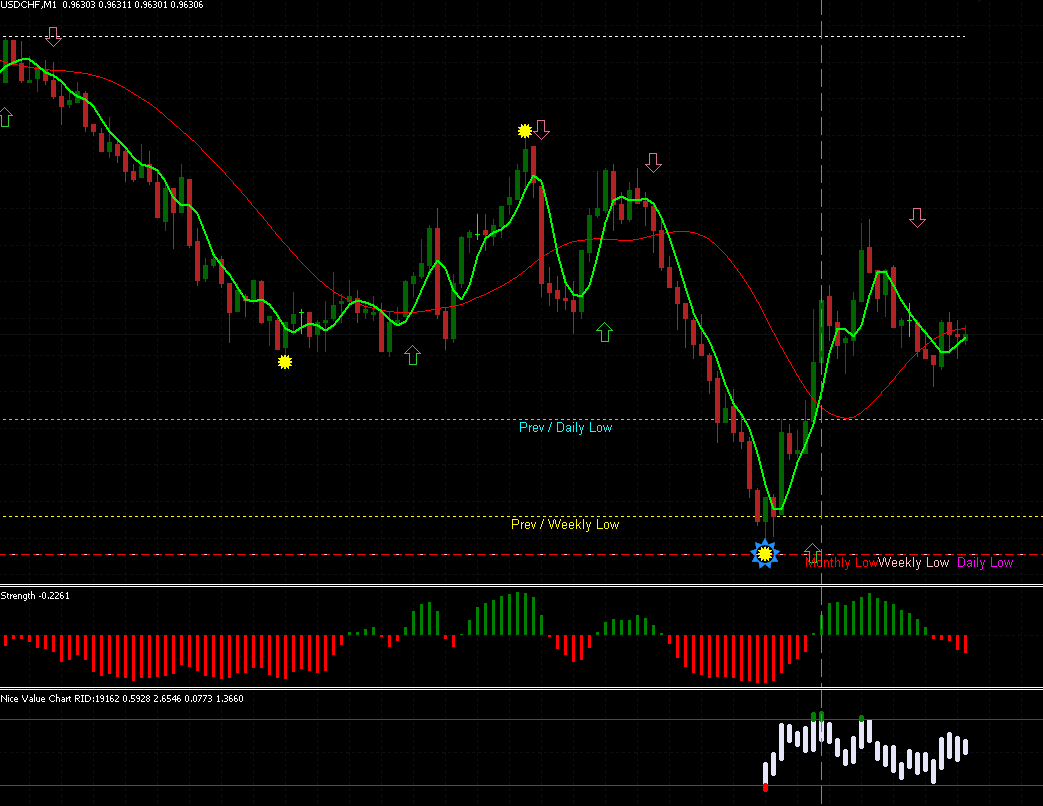Screen dimensions: 1043x806
Task: Click the splitter between price chart and Strength panel
Action: [x=522, y=585]
